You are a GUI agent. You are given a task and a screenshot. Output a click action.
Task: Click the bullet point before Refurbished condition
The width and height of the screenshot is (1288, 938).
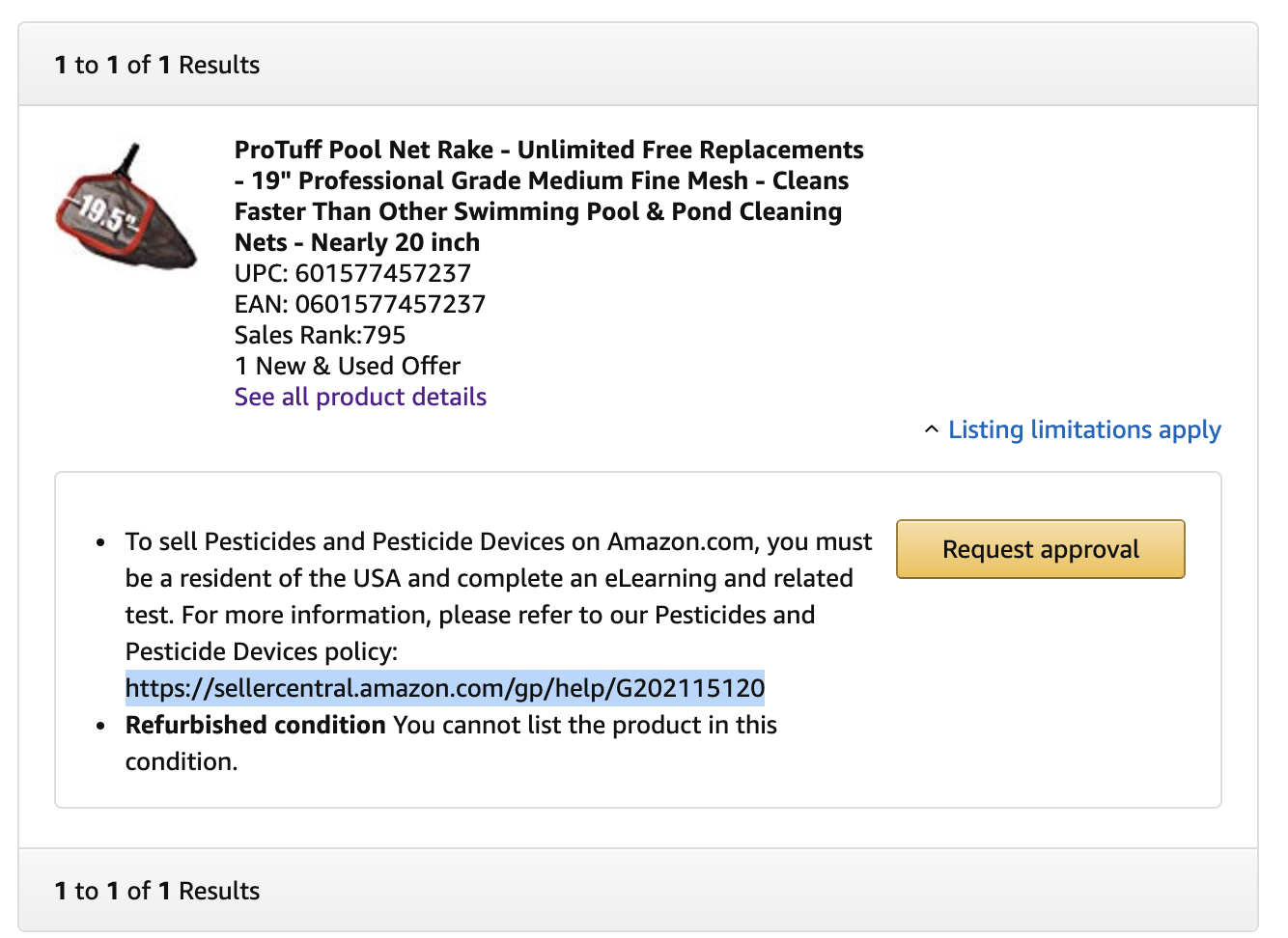coord(100,727)
